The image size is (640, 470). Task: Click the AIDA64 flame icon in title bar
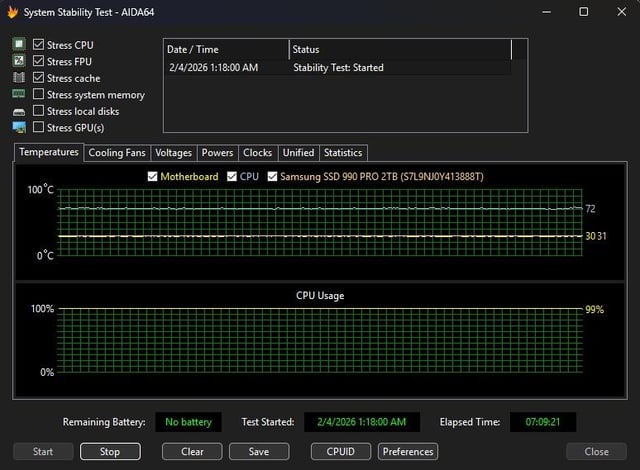13,11
